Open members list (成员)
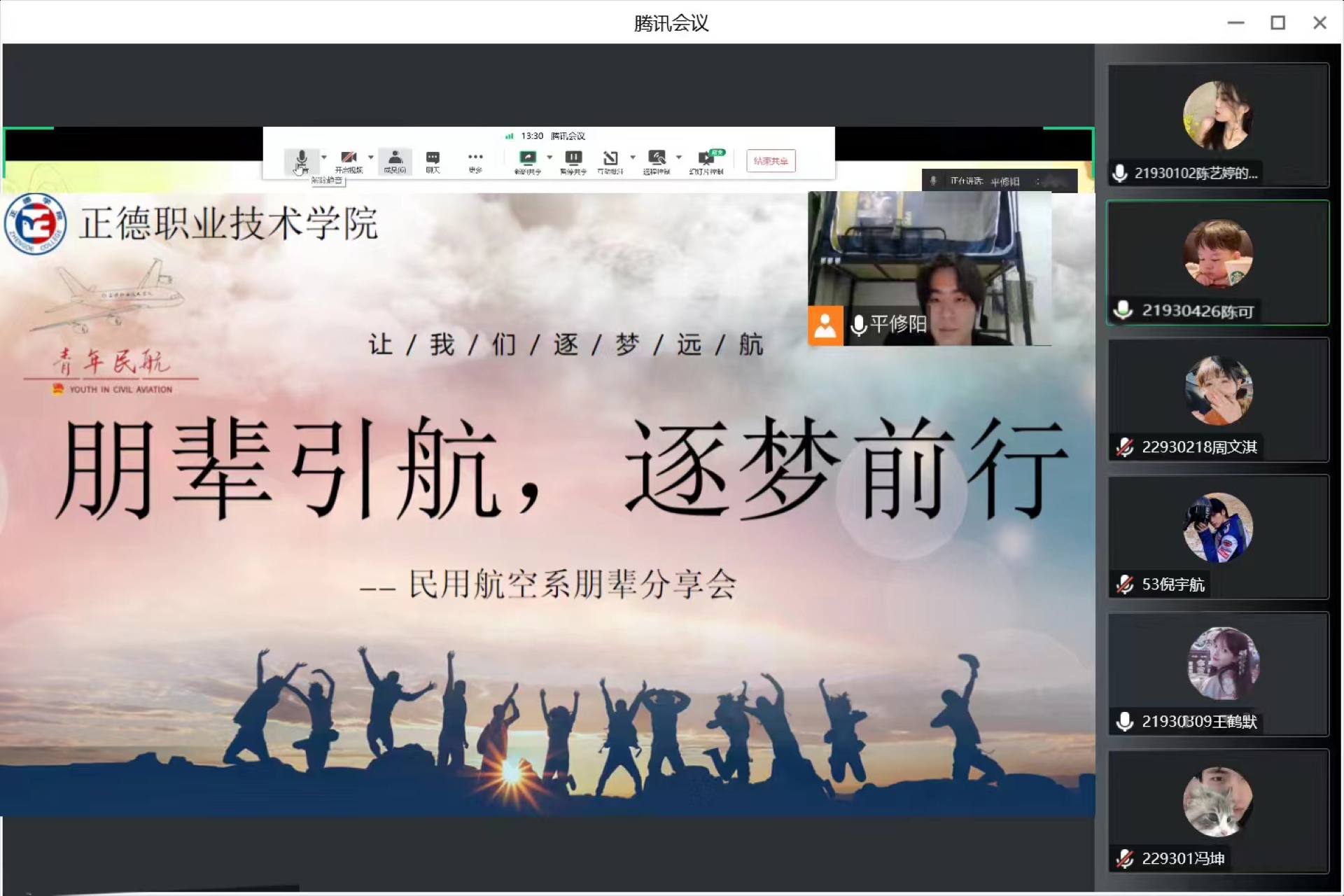Image resolution: width=1344 pixels, height=896 pixels. [x=395, y=161]
